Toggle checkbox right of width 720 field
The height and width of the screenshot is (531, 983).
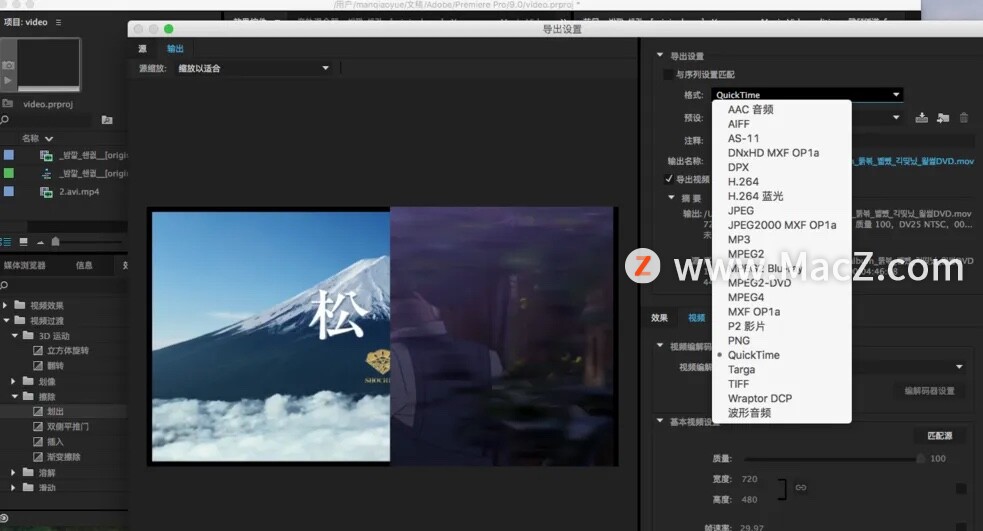(961, 488)
